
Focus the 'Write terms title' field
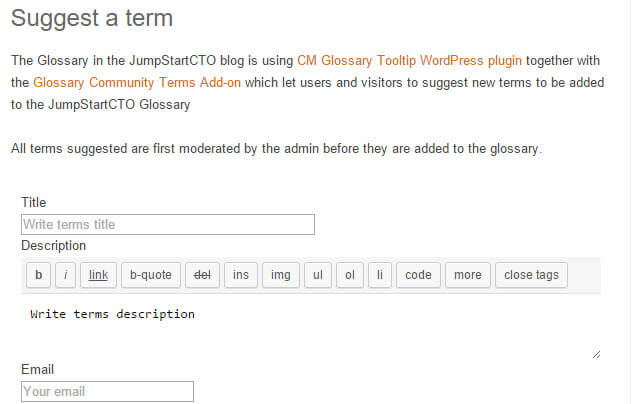[168, 224]
